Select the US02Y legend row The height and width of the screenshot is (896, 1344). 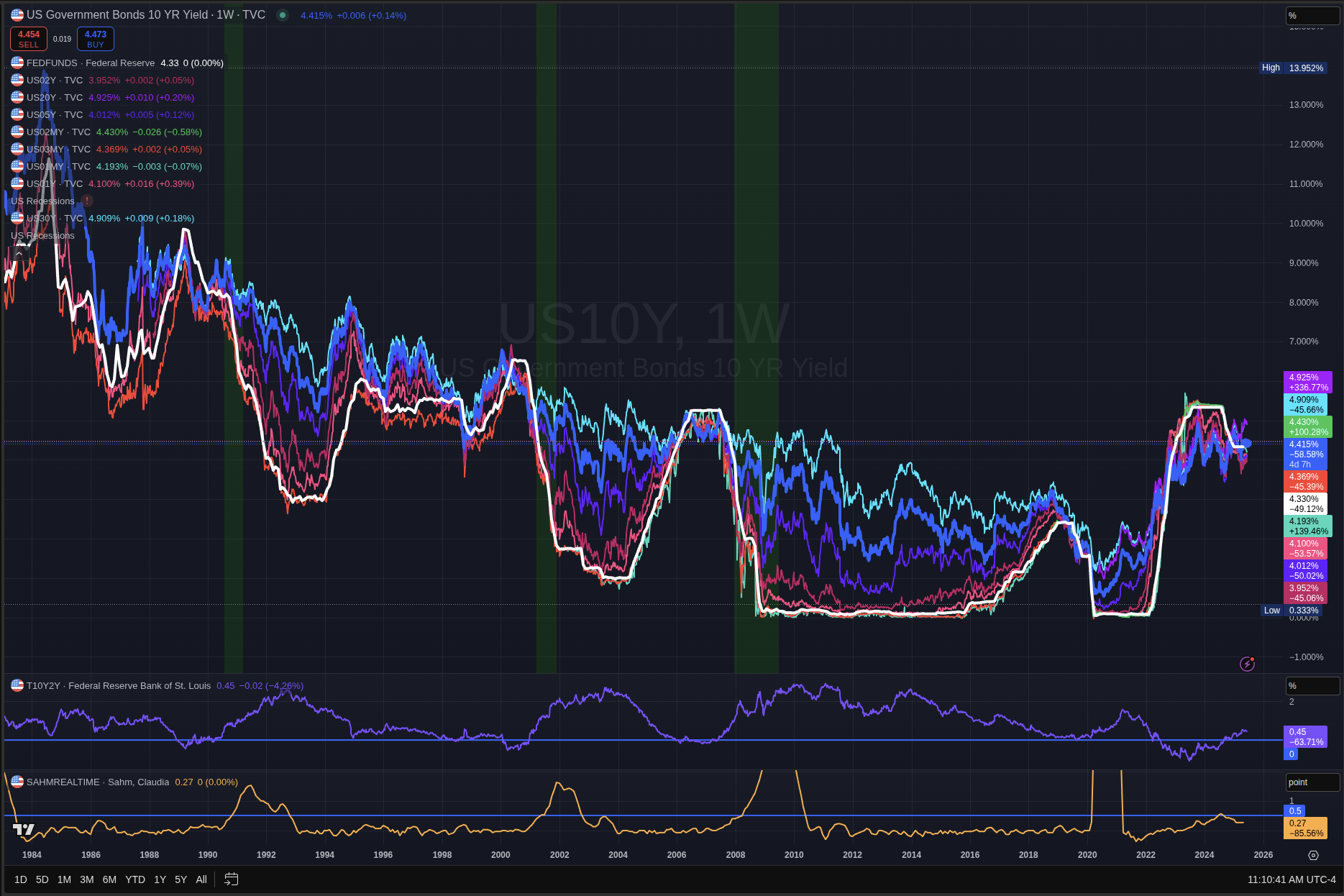point(103,81)
